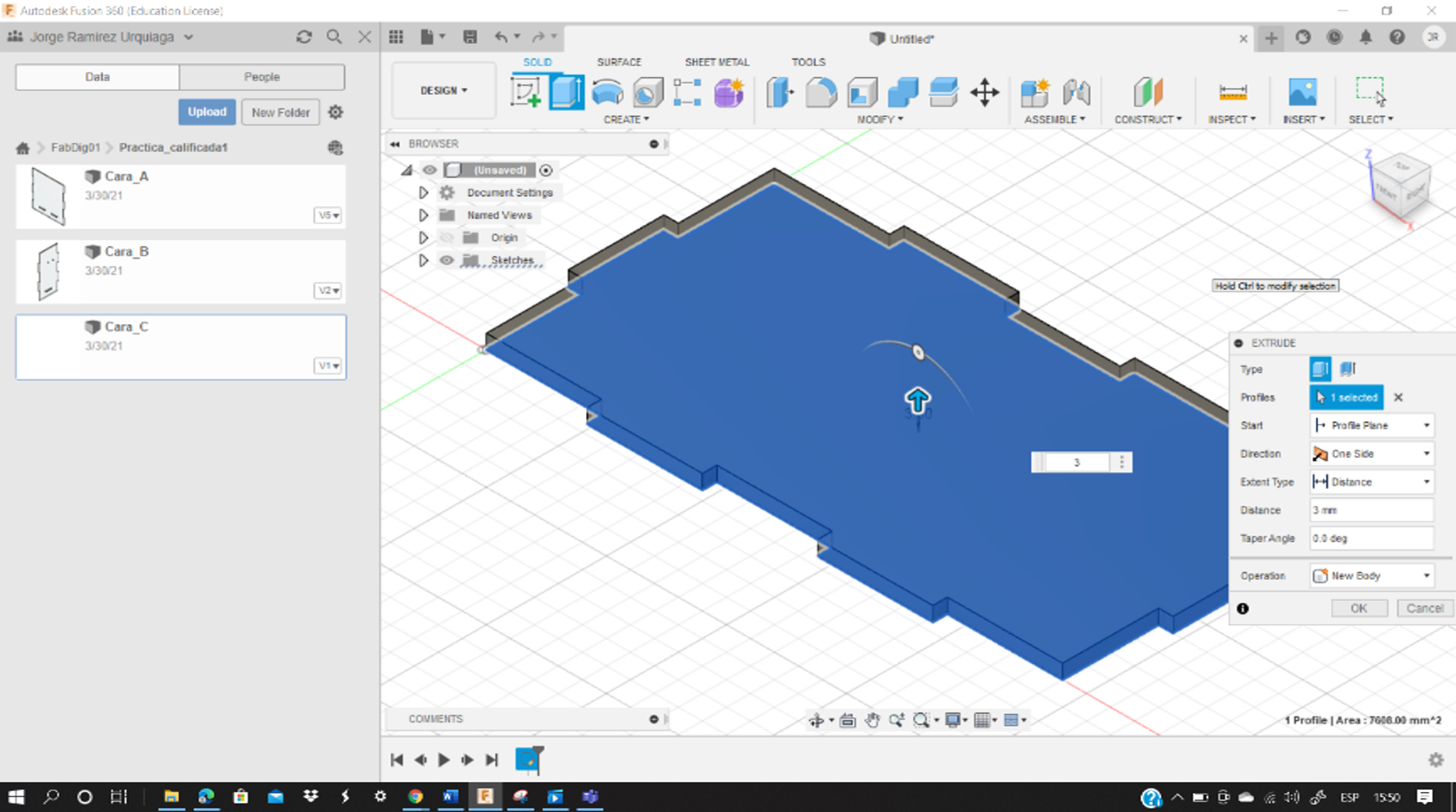Expand the Document Settings tree node
The width and height of the screenshot is (1456, 812).
(423, 193)
